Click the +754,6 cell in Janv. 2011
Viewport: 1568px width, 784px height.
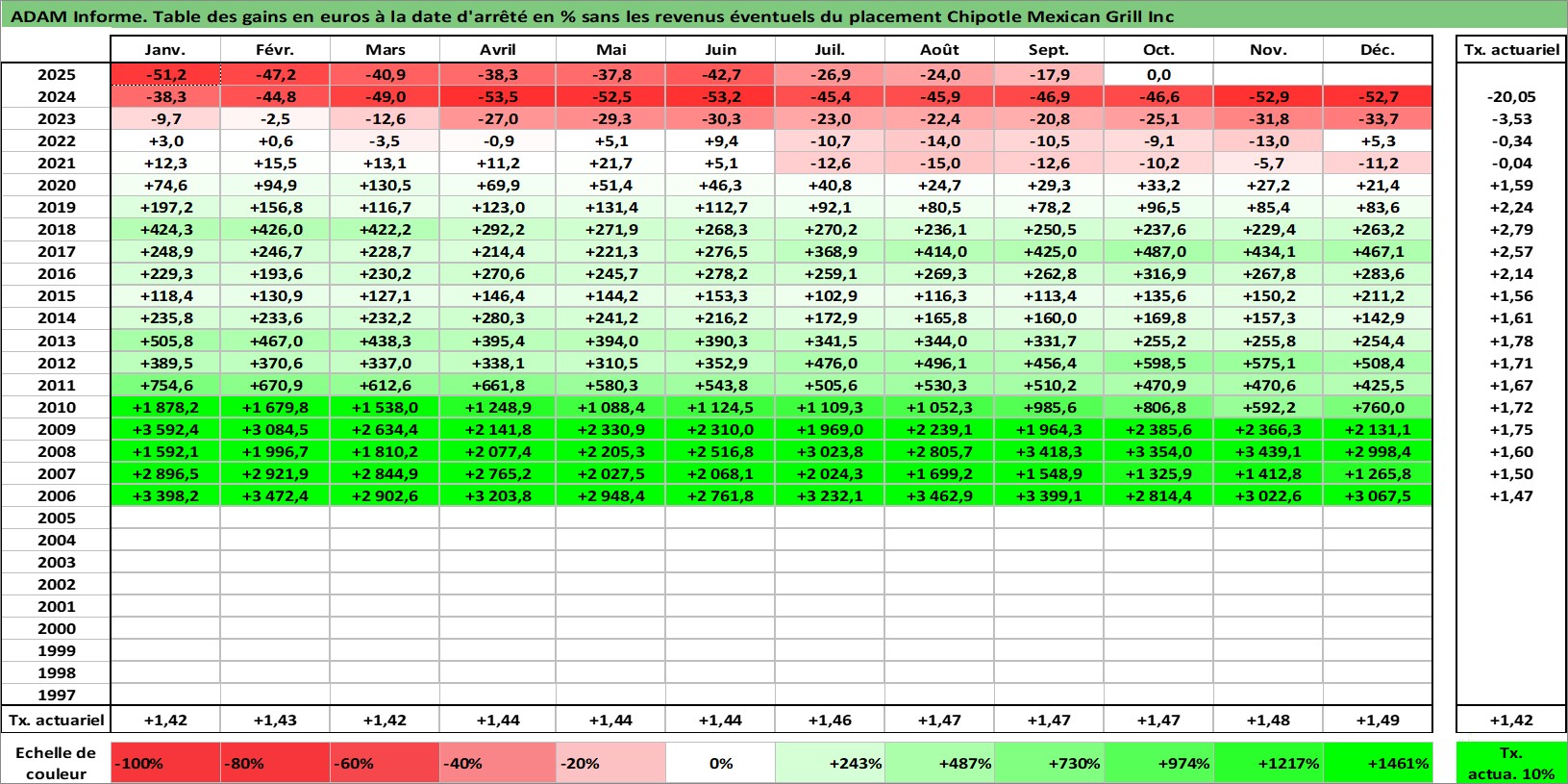[x=165, y=385]
